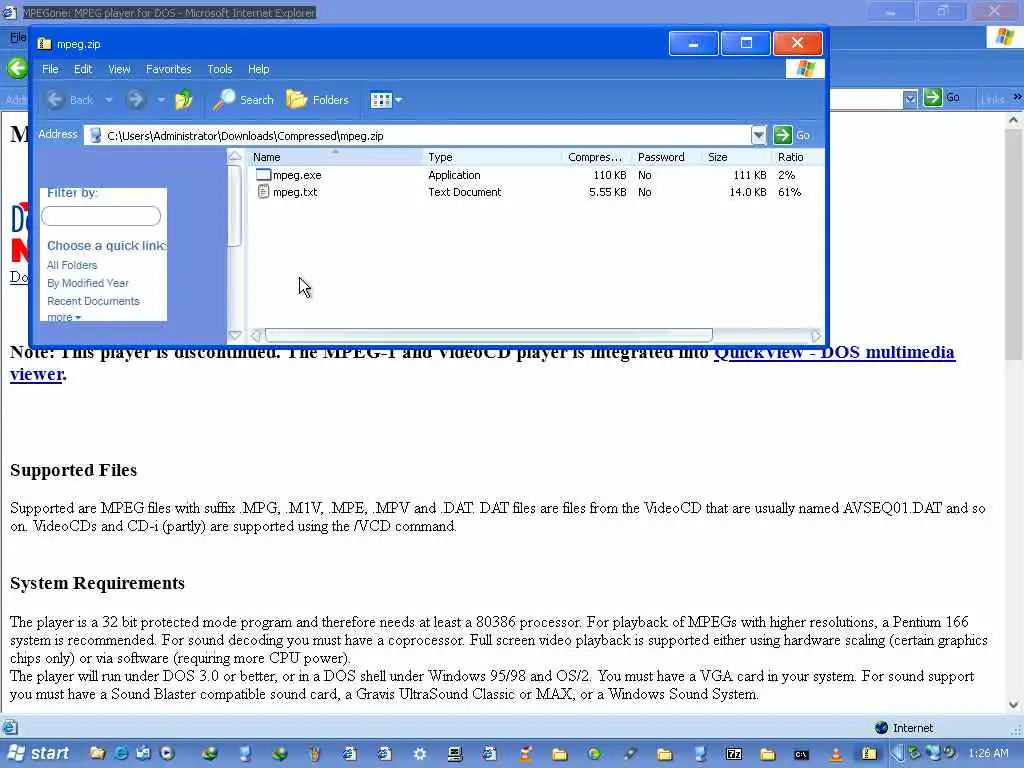Click the 'Application' type cell
Viewport: 1024px width, 768px height.
click(x=454, y=175)
